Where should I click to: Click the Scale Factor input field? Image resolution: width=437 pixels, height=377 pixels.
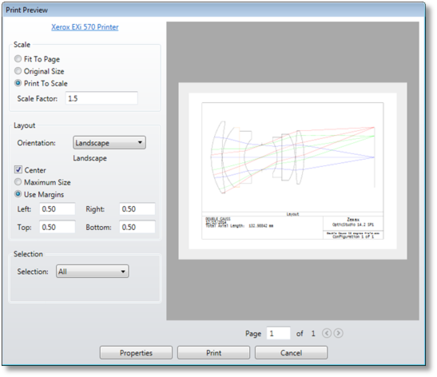click(101, 98)
